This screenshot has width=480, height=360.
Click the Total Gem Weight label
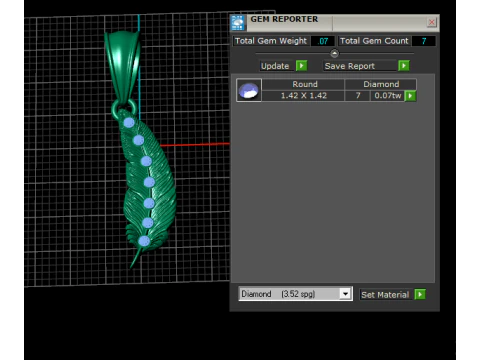coord(271,41)
